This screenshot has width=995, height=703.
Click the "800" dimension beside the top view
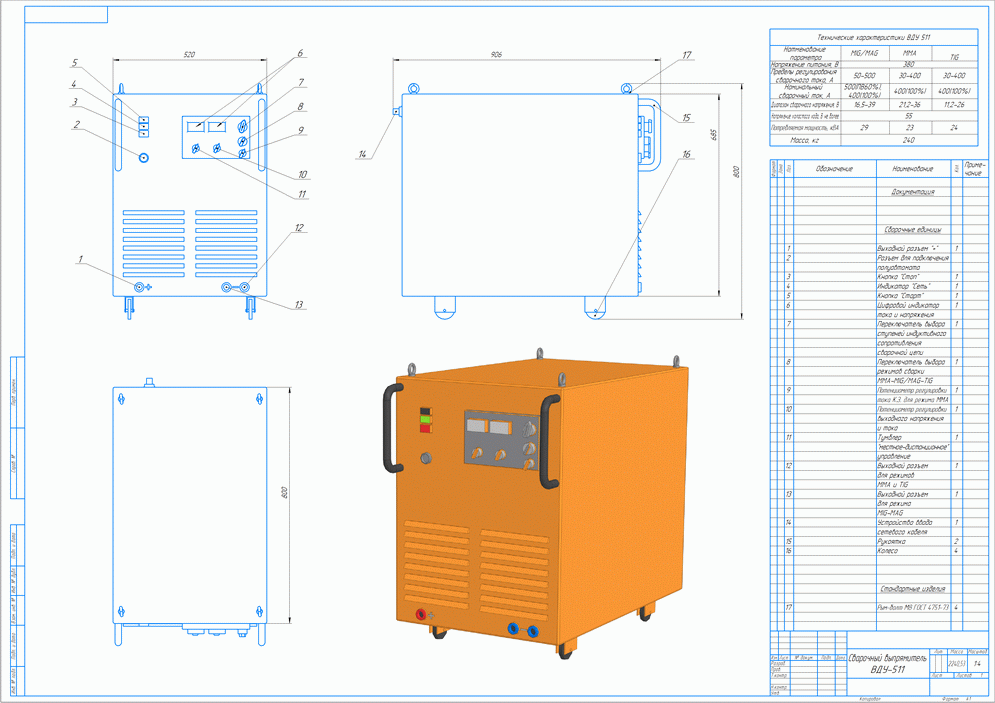(x=284, y=493)
